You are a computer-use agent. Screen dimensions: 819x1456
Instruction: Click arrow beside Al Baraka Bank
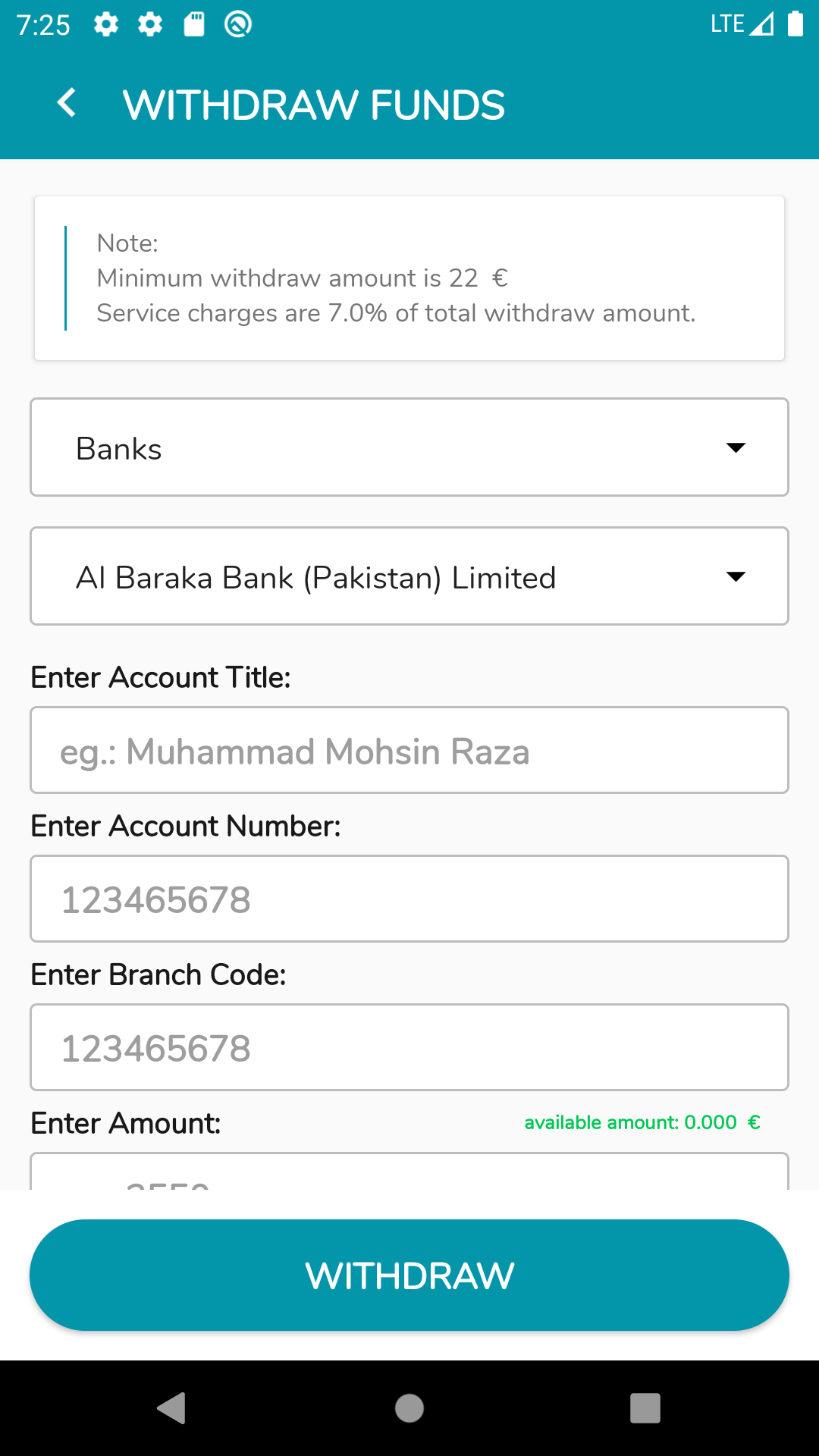(736, 576)
